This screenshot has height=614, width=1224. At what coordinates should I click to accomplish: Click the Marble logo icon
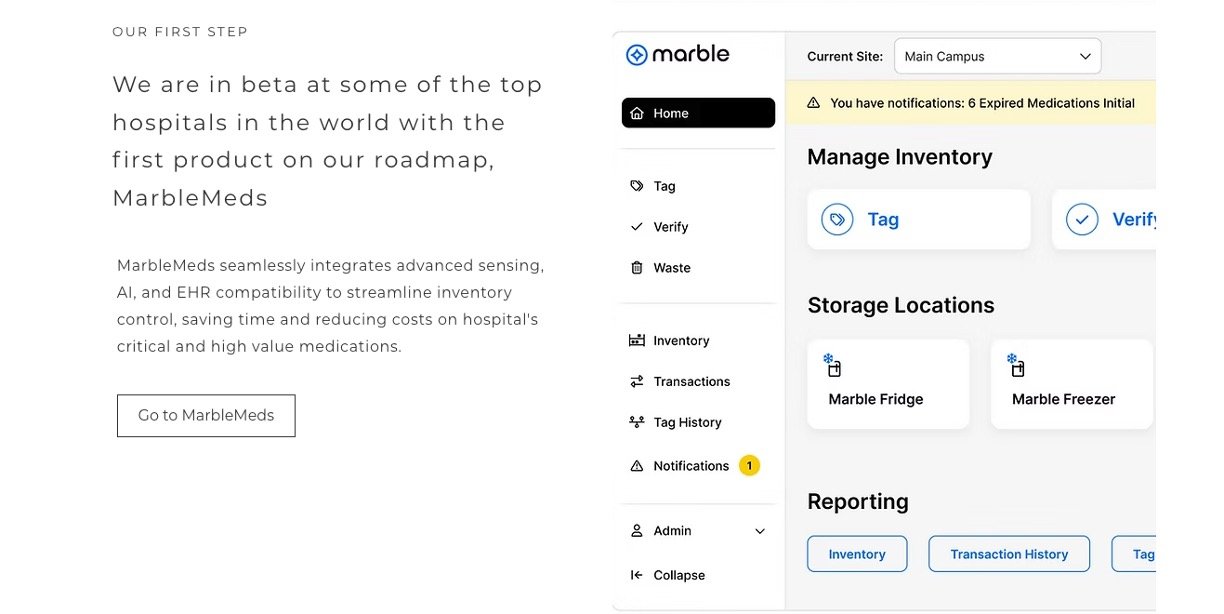[637, 55]
